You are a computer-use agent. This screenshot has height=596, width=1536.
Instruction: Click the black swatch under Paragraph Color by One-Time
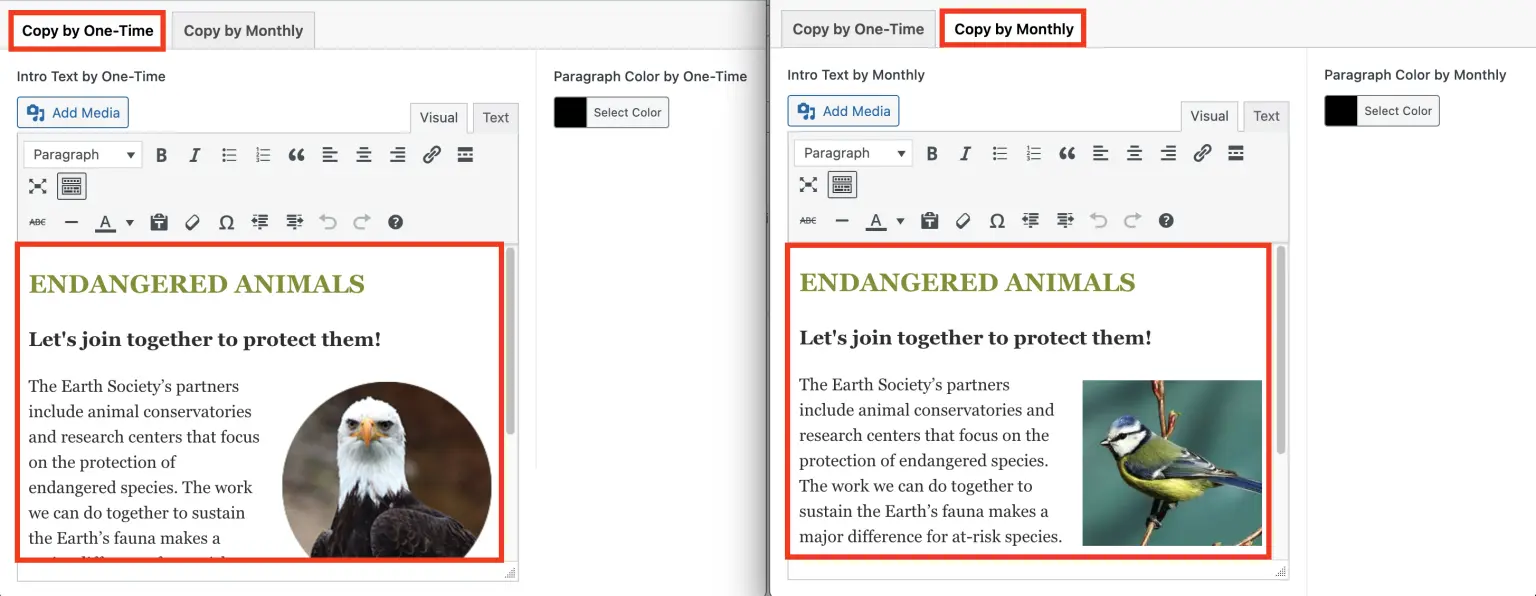pyautogui.click(x=570, y=113)
